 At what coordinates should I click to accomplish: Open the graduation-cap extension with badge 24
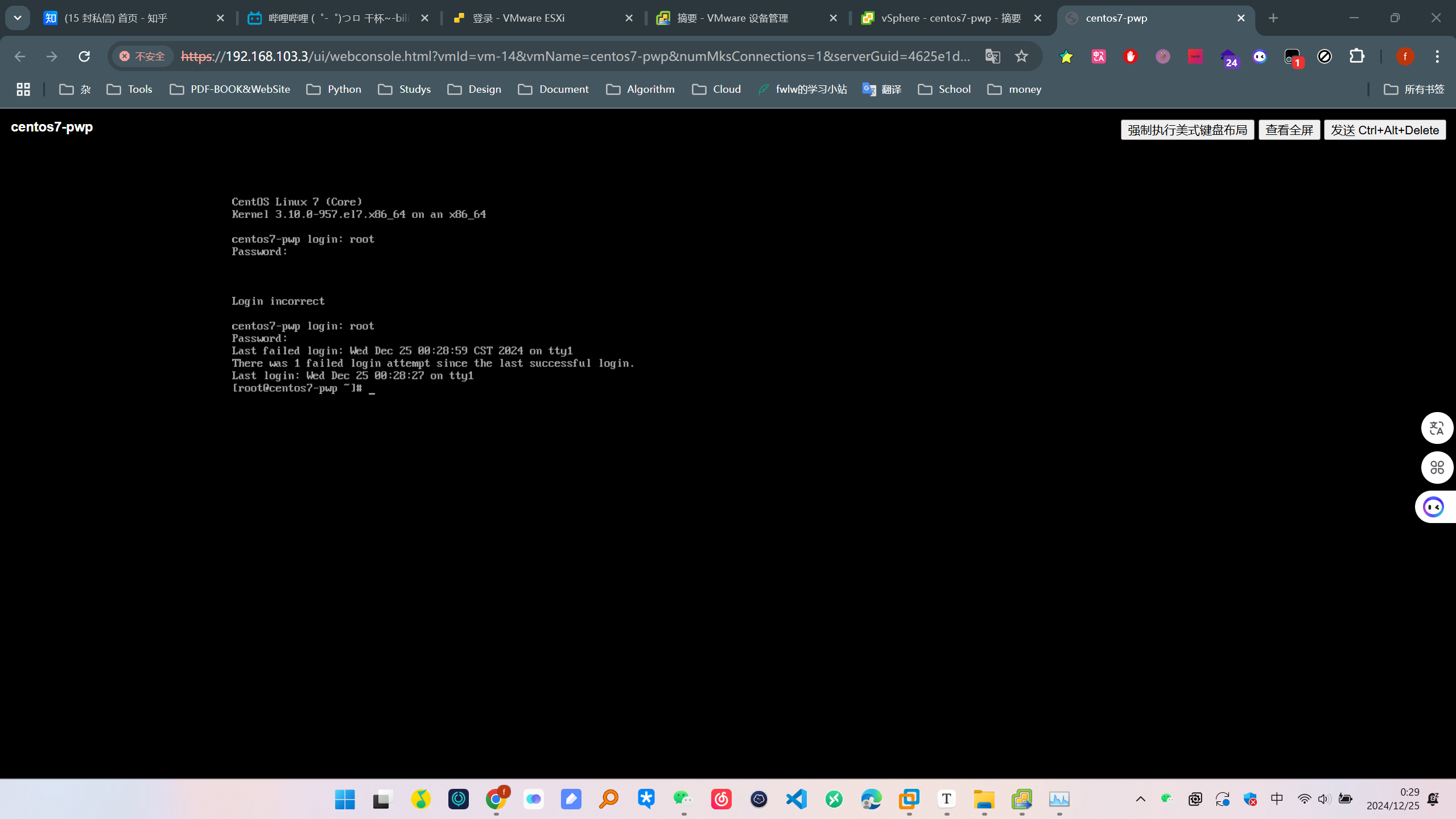click(x=1228, y=57)
